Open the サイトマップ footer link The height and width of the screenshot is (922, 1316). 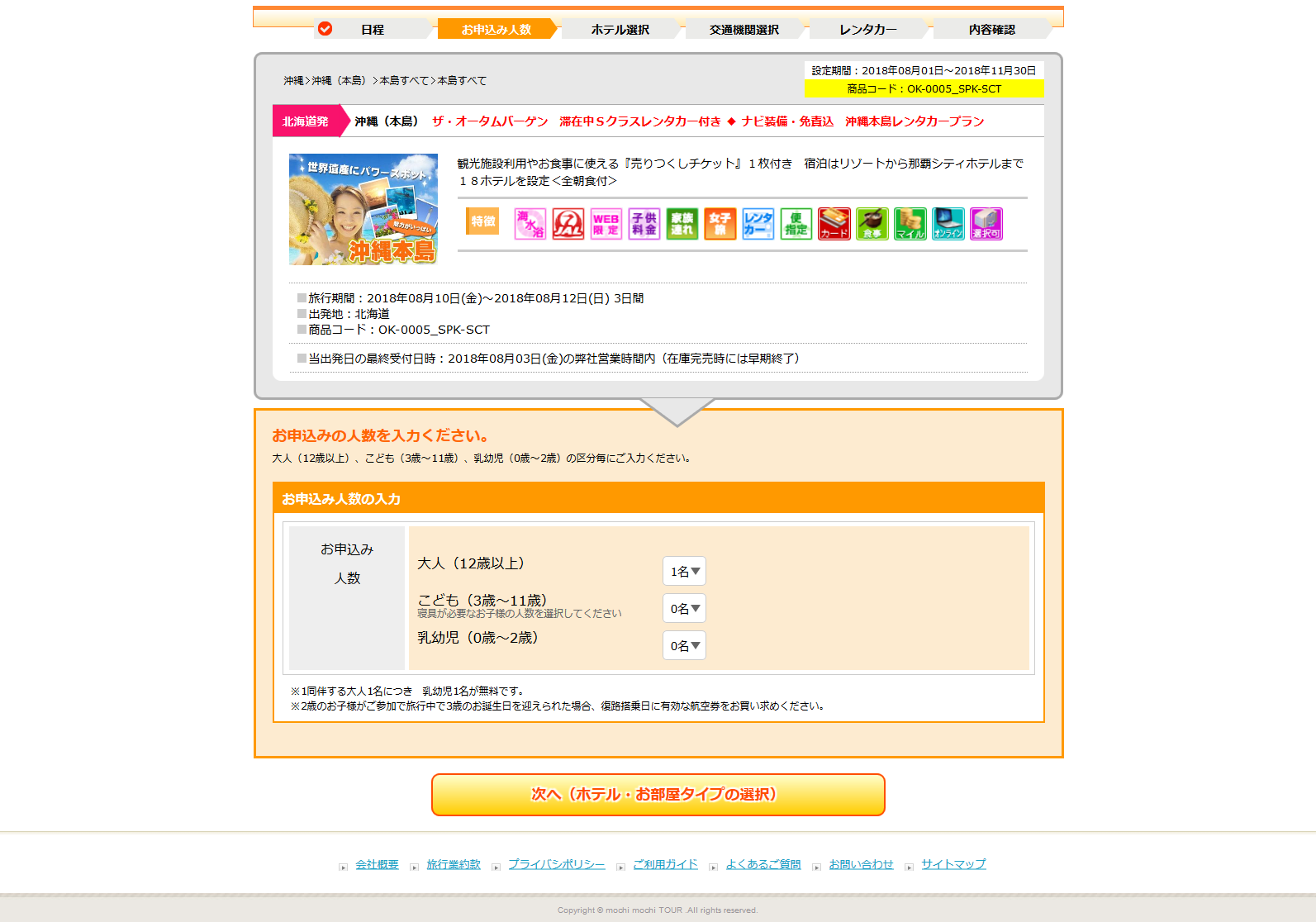coord(954,864)
